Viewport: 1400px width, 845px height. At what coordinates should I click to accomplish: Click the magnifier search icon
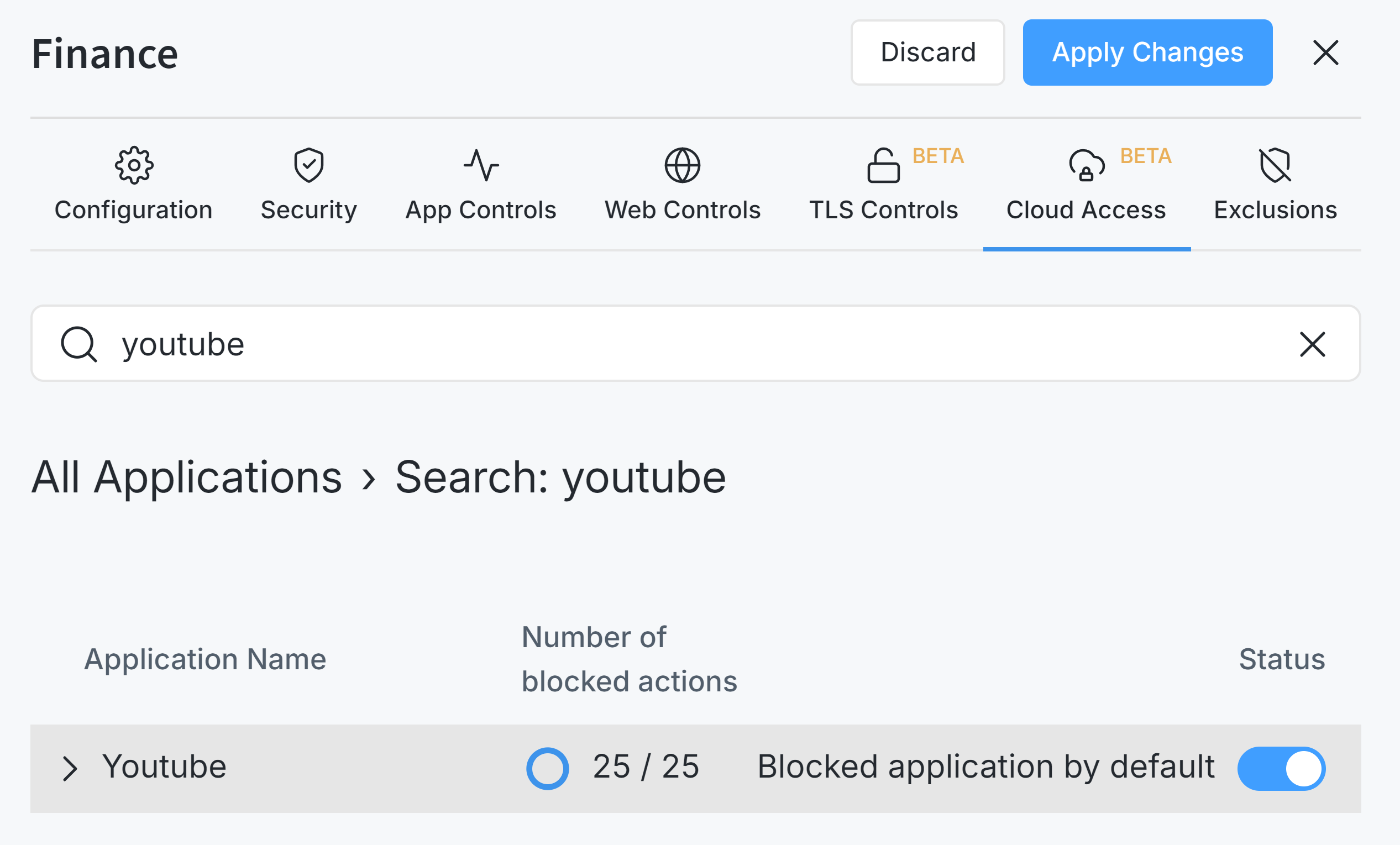[x=79, y=344]
